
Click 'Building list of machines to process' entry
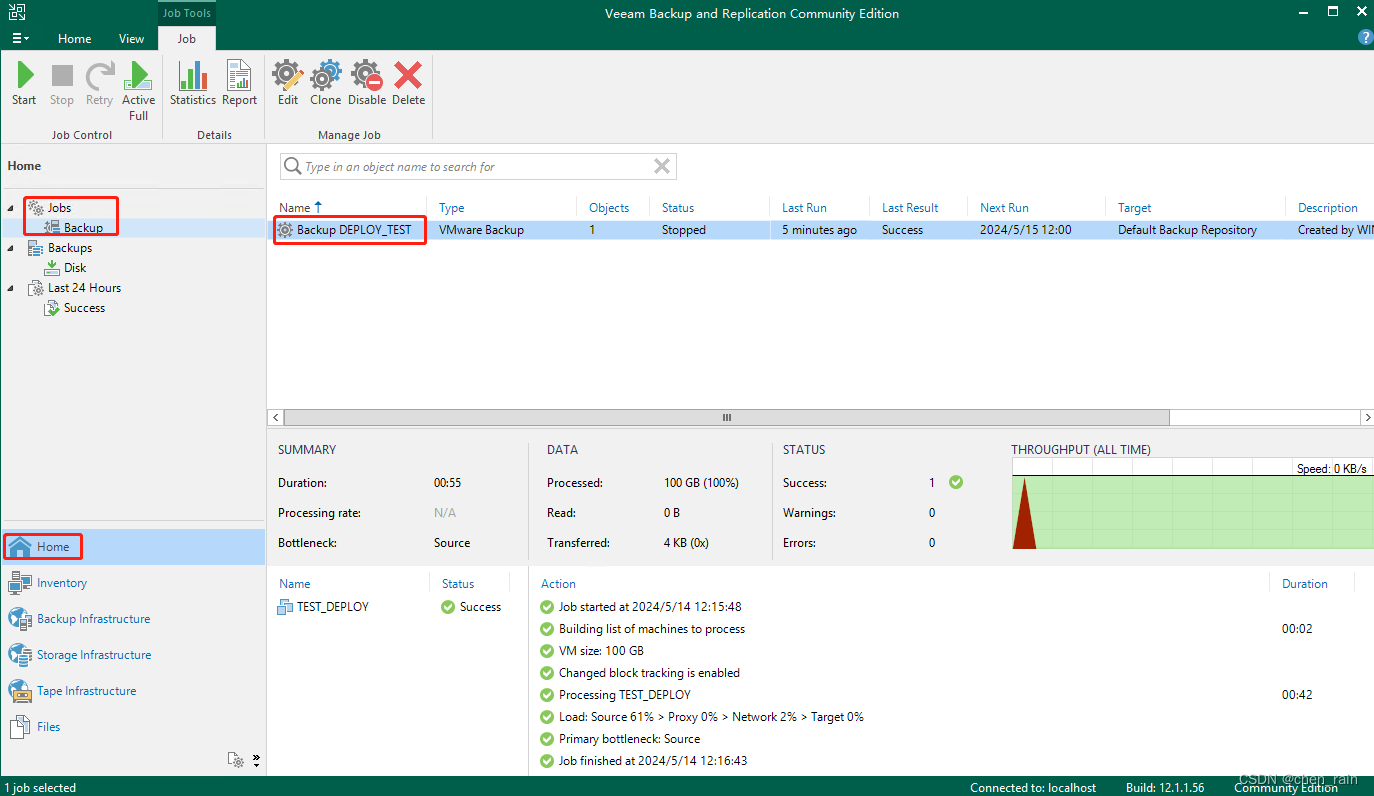click(x=652, y=629)
